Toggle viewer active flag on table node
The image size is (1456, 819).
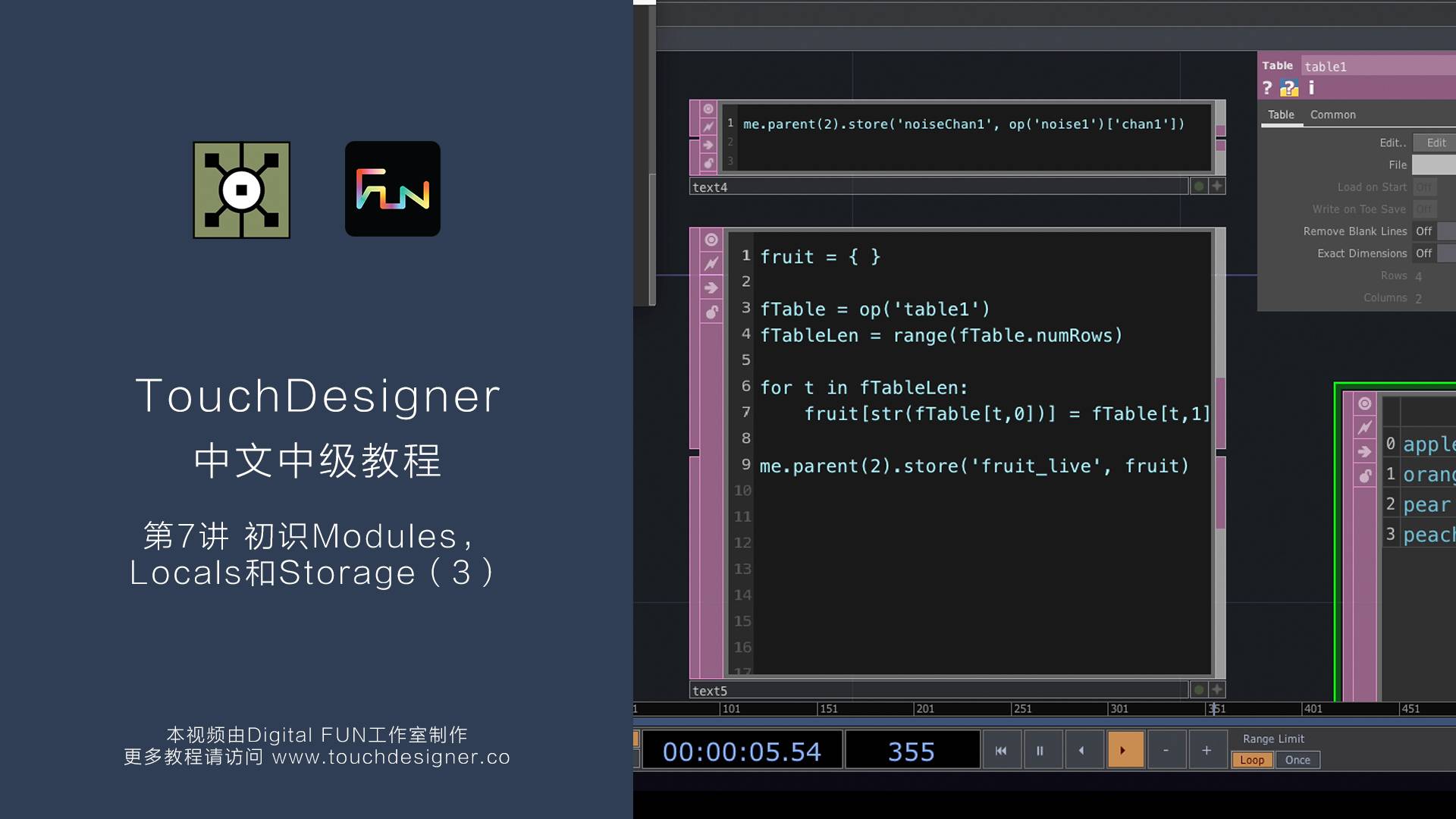click(1365, 403)
